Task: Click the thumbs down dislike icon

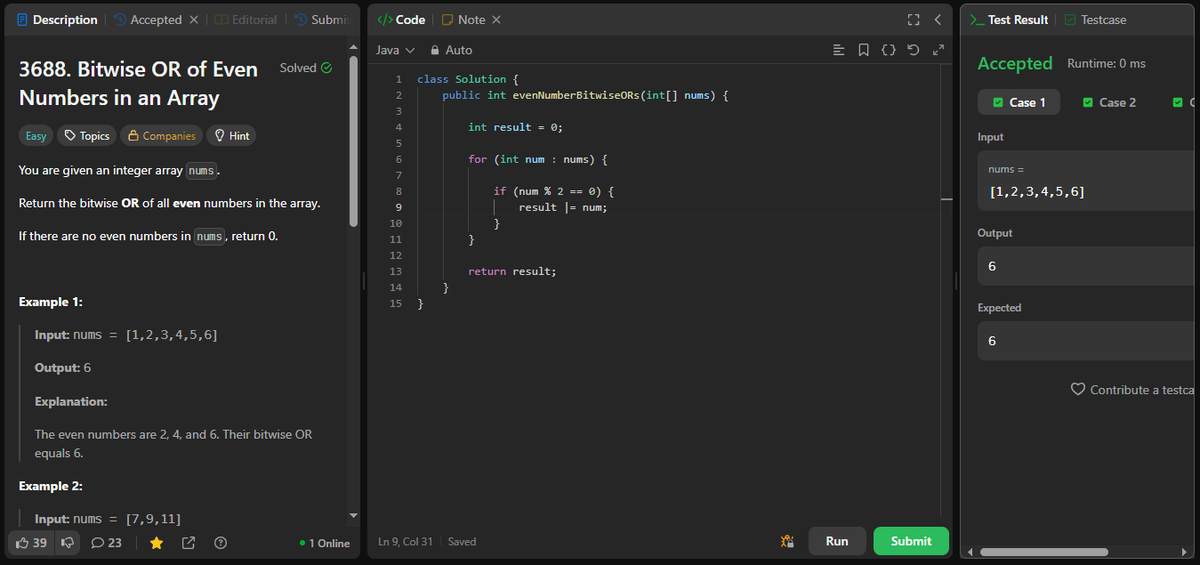Action: 68,543
